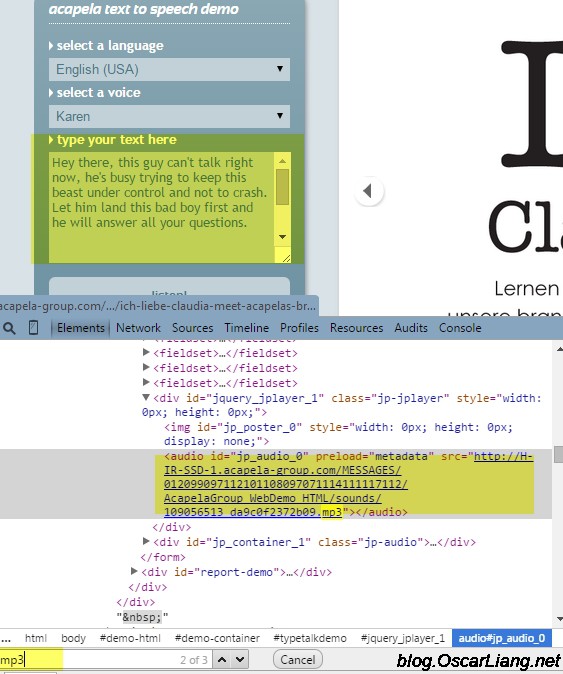Click the textarea scrollbar thumb

point(282,187)
